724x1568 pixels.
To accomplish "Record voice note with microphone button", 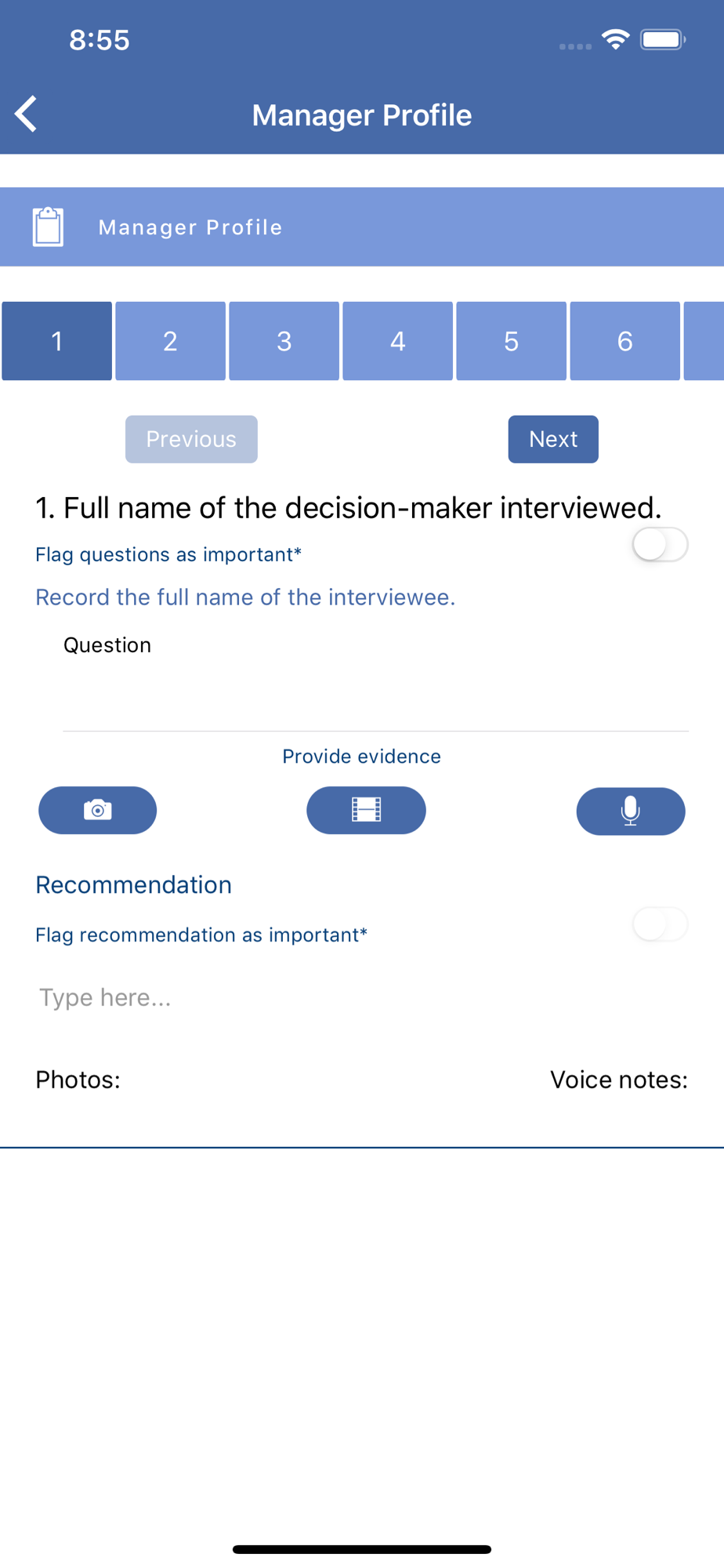I will click(631, 811).
